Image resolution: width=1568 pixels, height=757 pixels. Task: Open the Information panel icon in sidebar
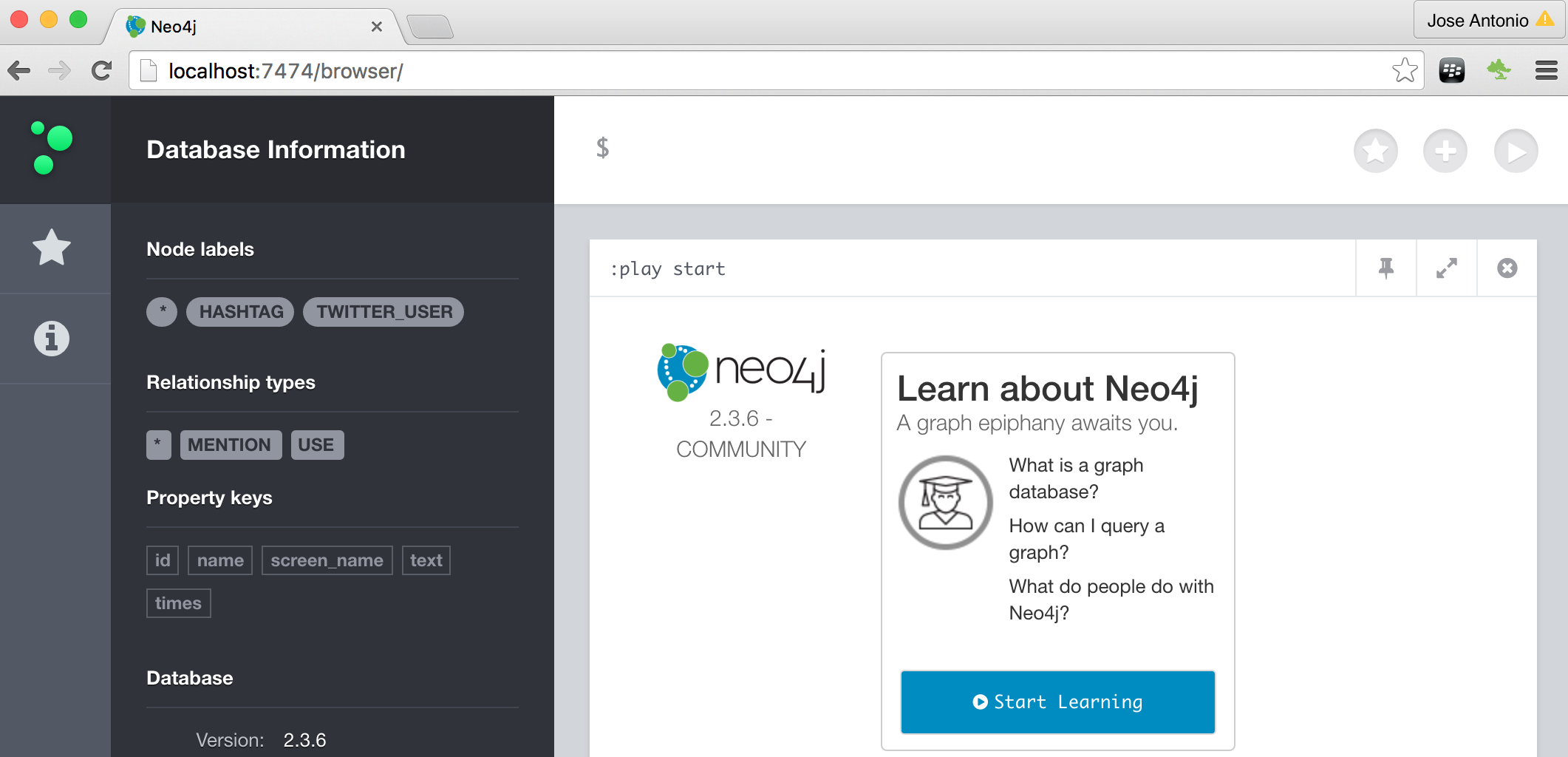[52, 339]
